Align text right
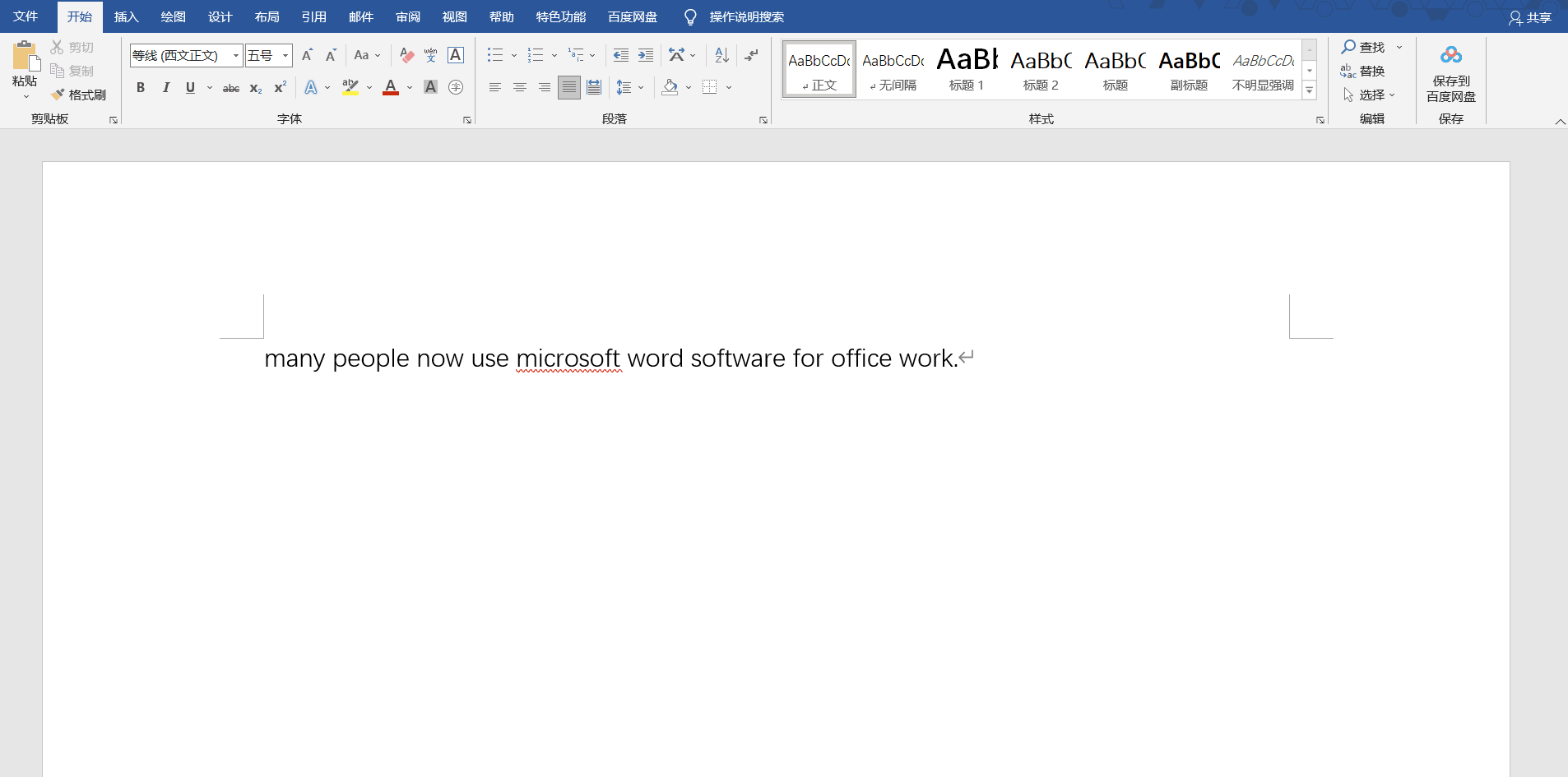The height and width of the screenshot is (777, 1568). pos(544,87)
